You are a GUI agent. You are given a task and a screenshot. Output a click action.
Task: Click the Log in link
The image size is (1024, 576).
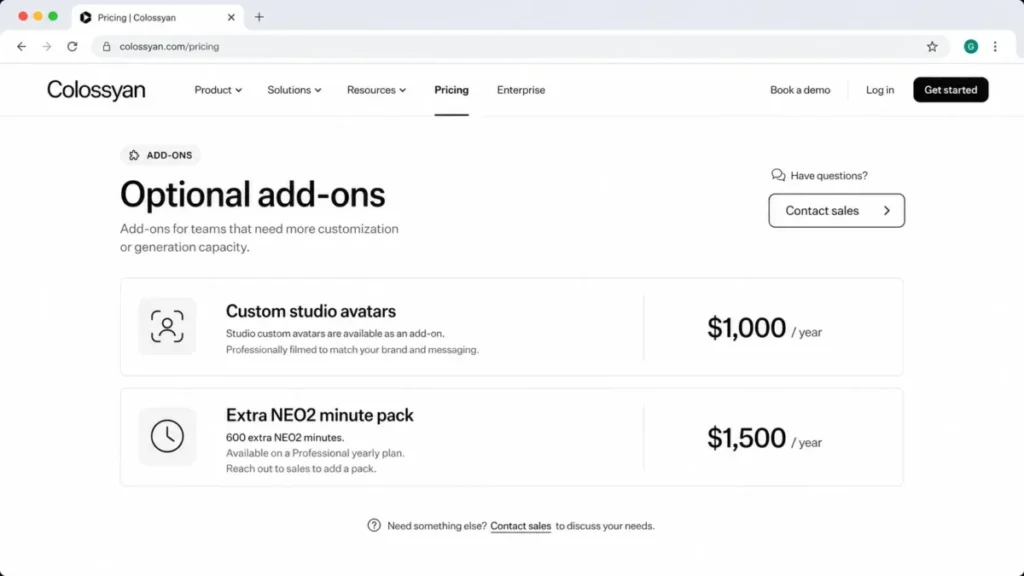tap(880, 90)
